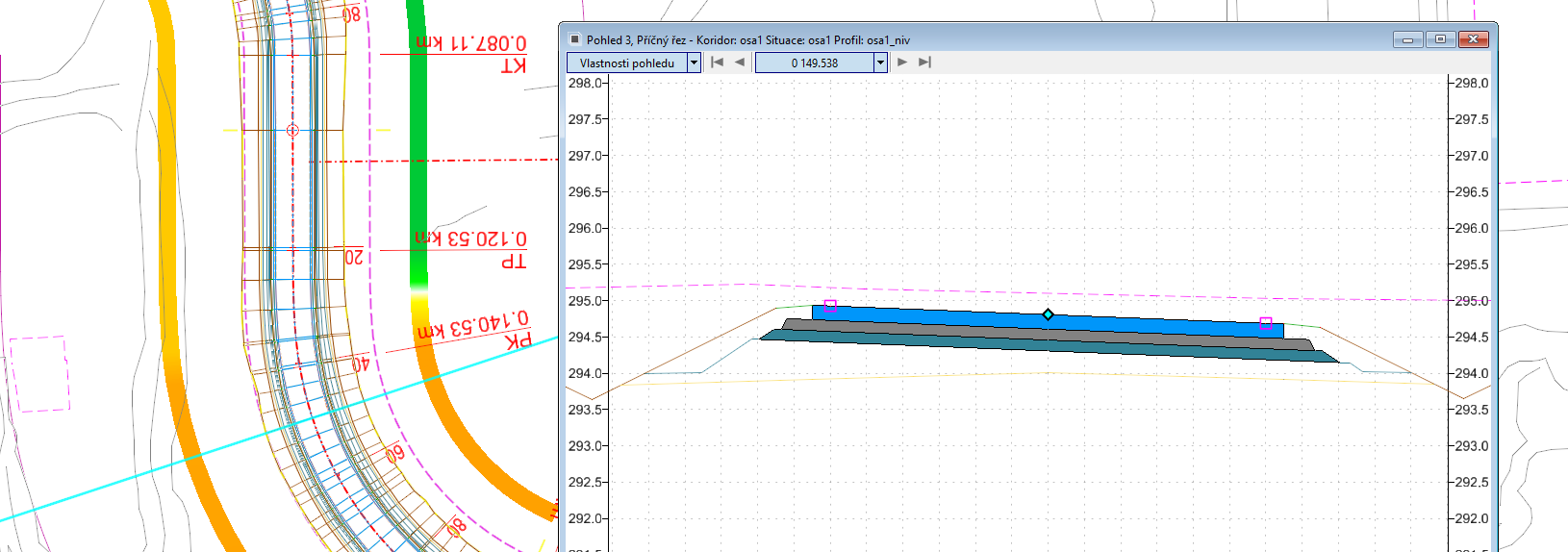Expand the station list dropdown arrow
Image resolution: width=1568 pixels, height=552 pixels.
coord(879,63)
